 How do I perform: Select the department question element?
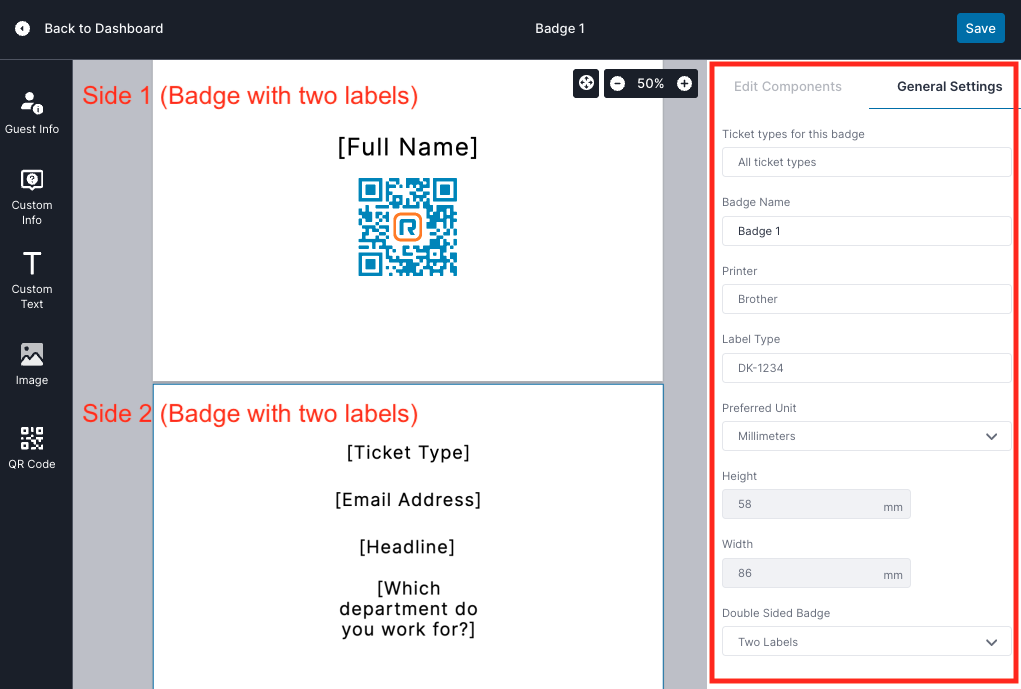[x=408, y=609]
